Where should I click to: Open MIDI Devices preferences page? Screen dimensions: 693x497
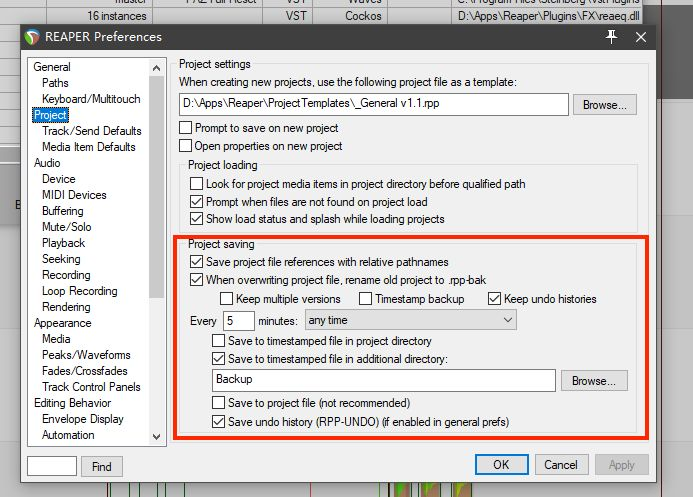tap(74, 195)
